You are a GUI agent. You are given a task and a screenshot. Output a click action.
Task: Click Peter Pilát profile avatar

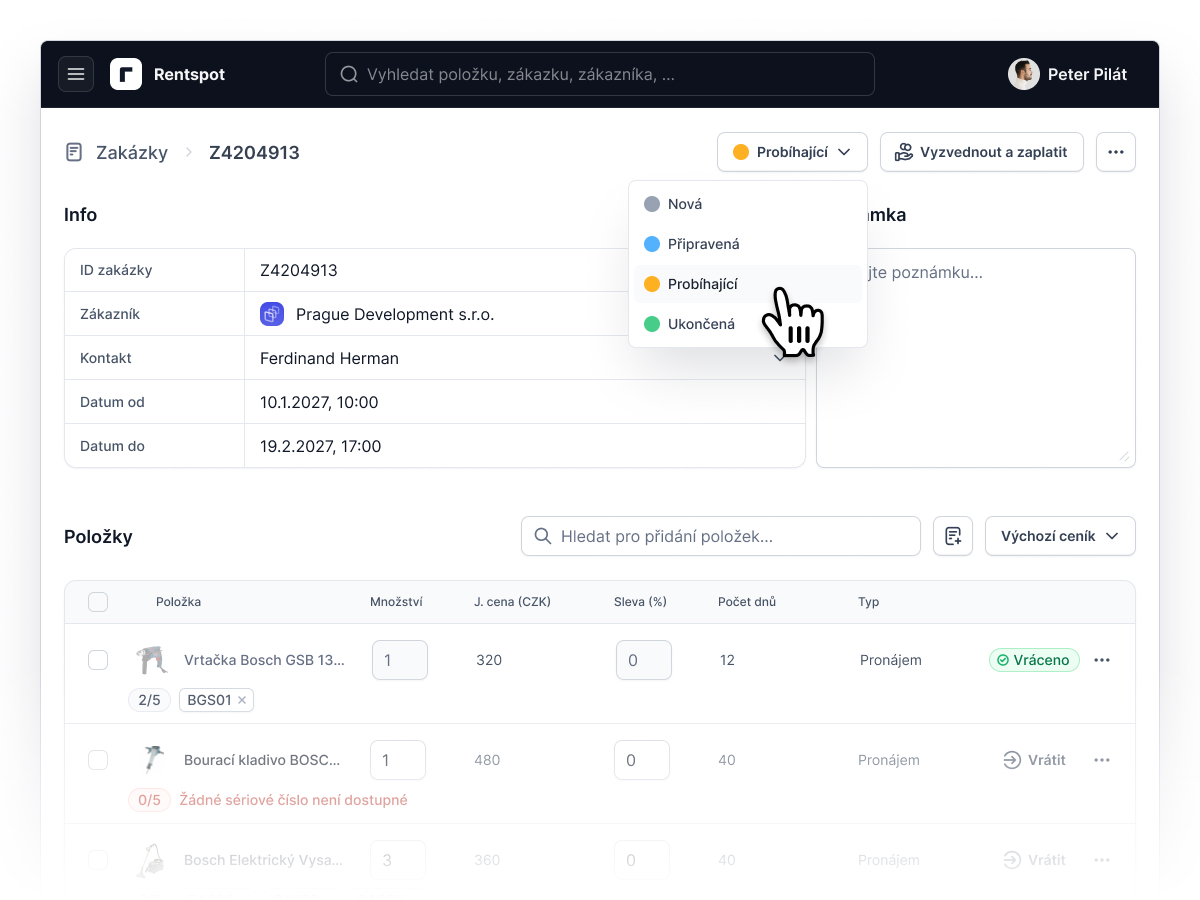coord(1024,74)
